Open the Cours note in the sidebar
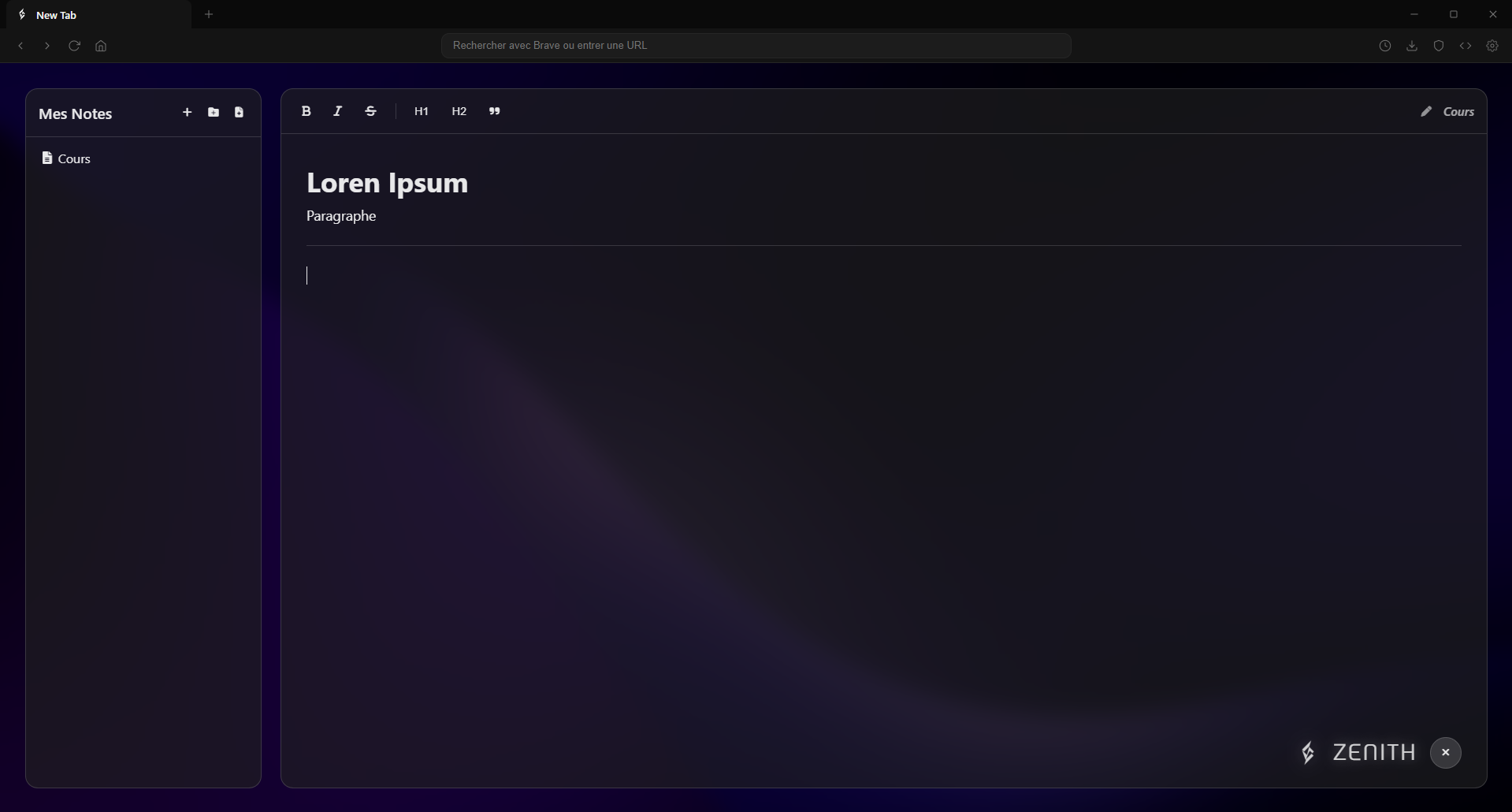Image resolution: width=1512 pixels, height=812 pixels. point(74,158)
